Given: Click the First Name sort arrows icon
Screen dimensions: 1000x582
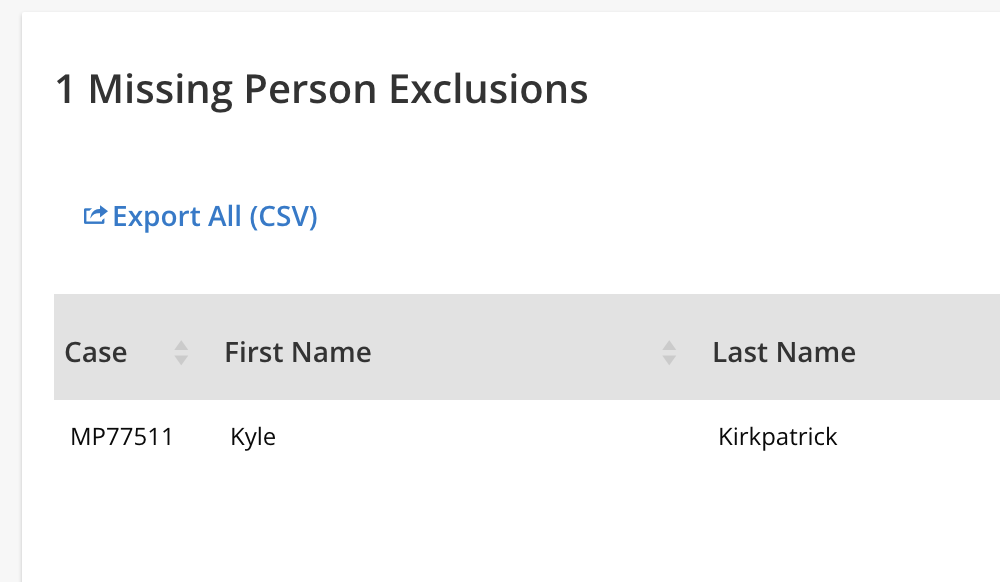Looking at the screenshot, I should tap(669, 352).
